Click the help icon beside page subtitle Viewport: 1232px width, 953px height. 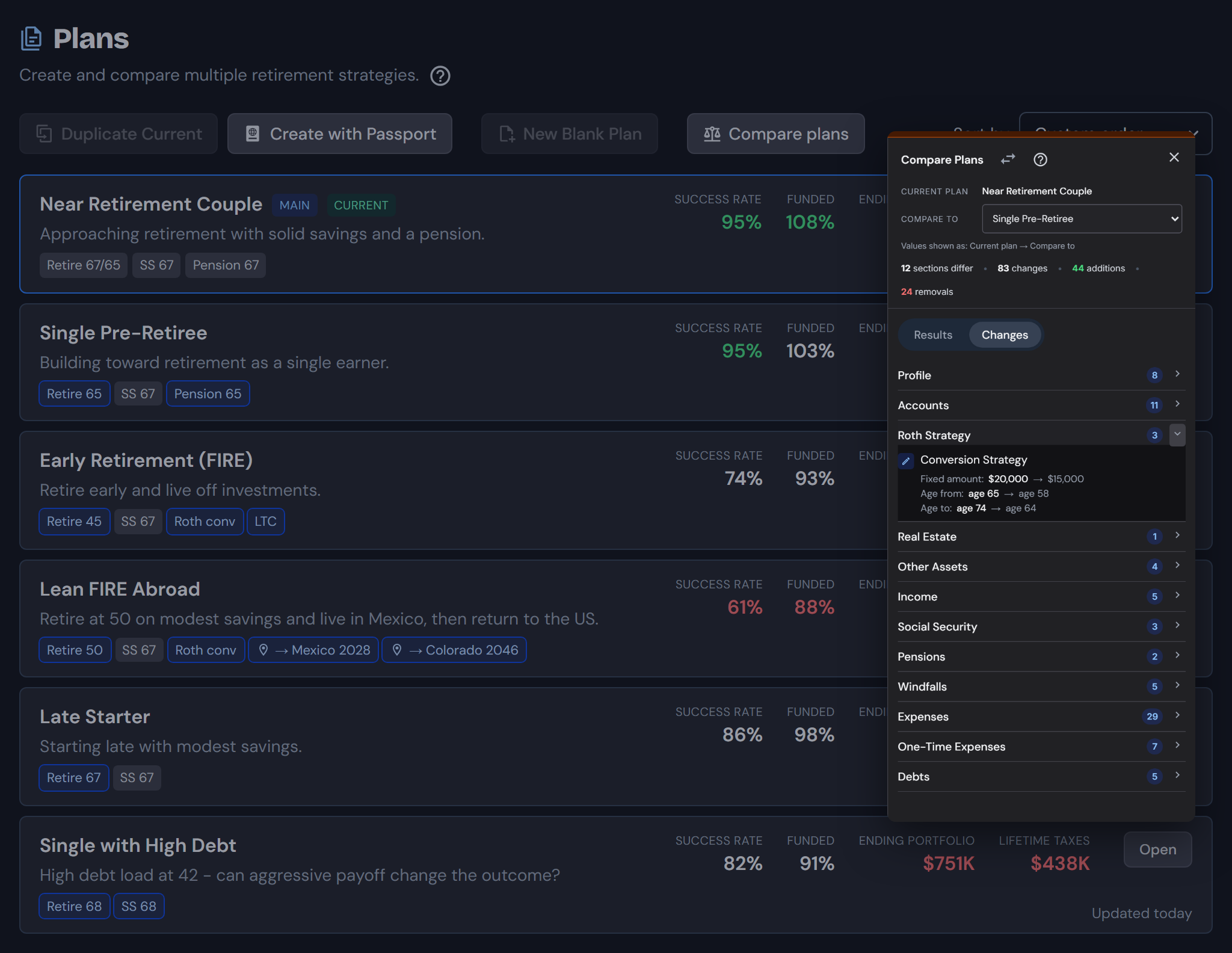[440, 76]
